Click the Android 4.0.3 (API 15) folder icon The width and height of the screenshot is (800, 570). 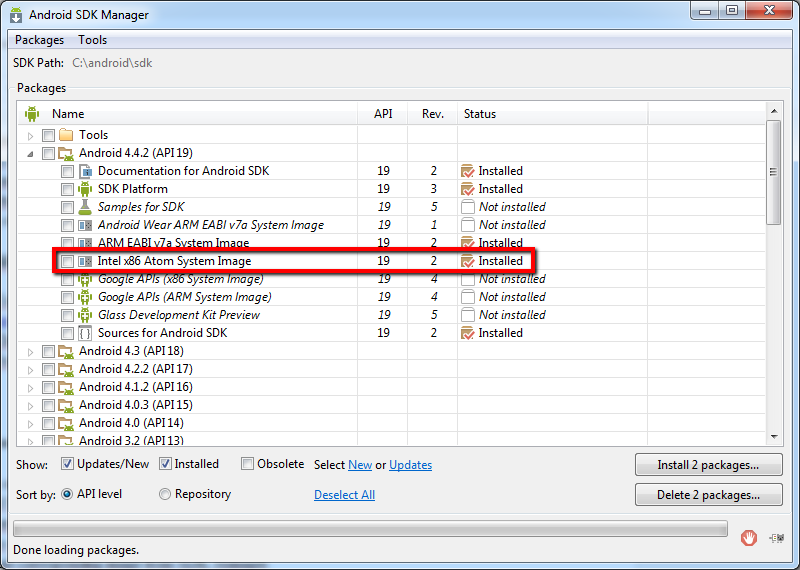click(x=66, y=405)
